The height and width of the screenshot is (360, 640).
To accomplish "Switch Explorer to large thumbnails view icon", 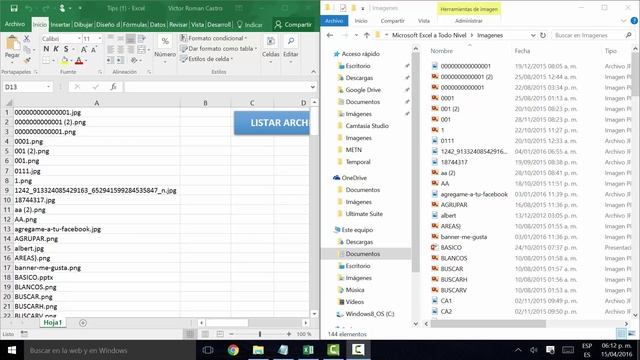I will [x=631, y=334].
